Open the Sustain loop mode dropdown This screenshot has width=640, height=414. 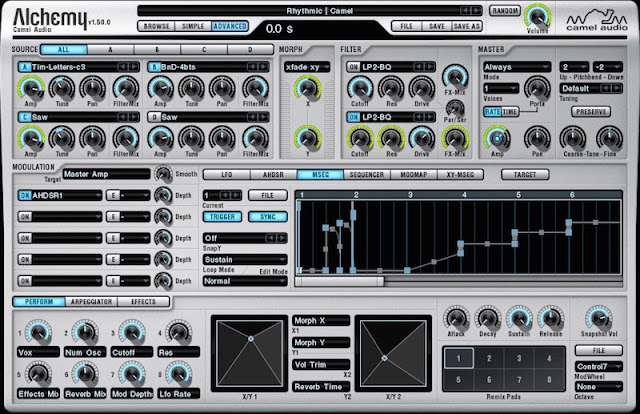[245, 260]
